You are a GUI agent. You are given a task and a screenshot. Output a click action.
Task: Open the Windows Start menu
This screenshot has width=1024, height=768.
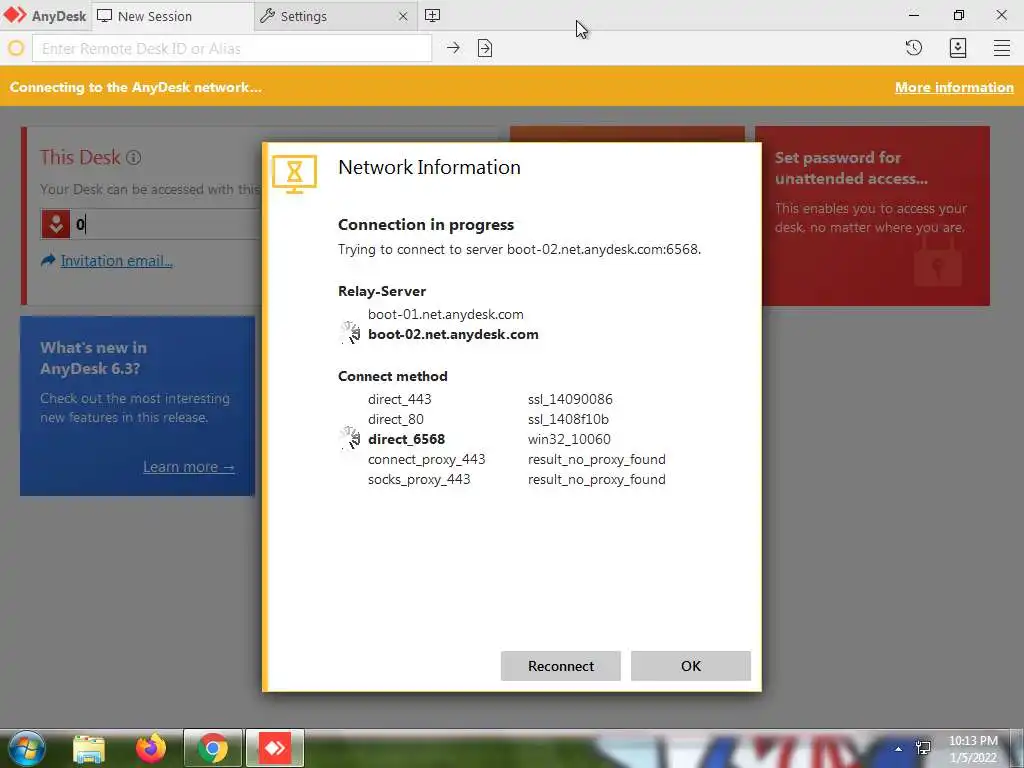coord(26,748)
